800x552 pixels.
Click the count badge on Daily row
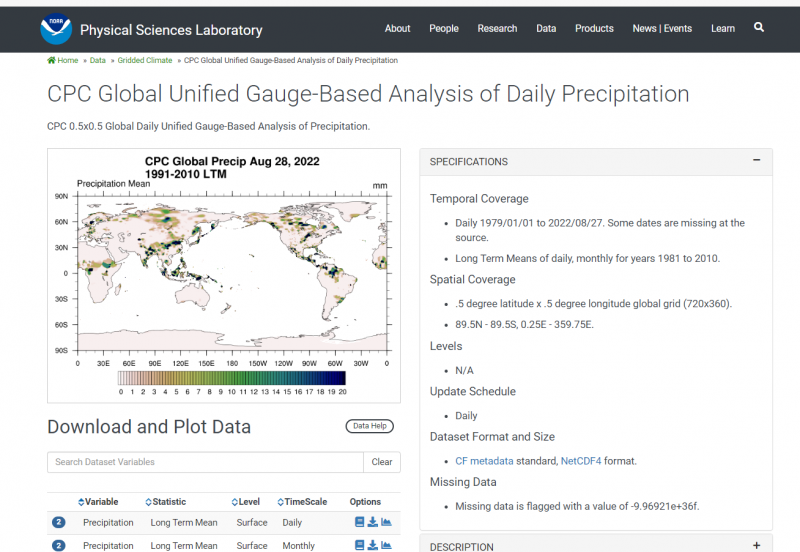click(58, 522)
